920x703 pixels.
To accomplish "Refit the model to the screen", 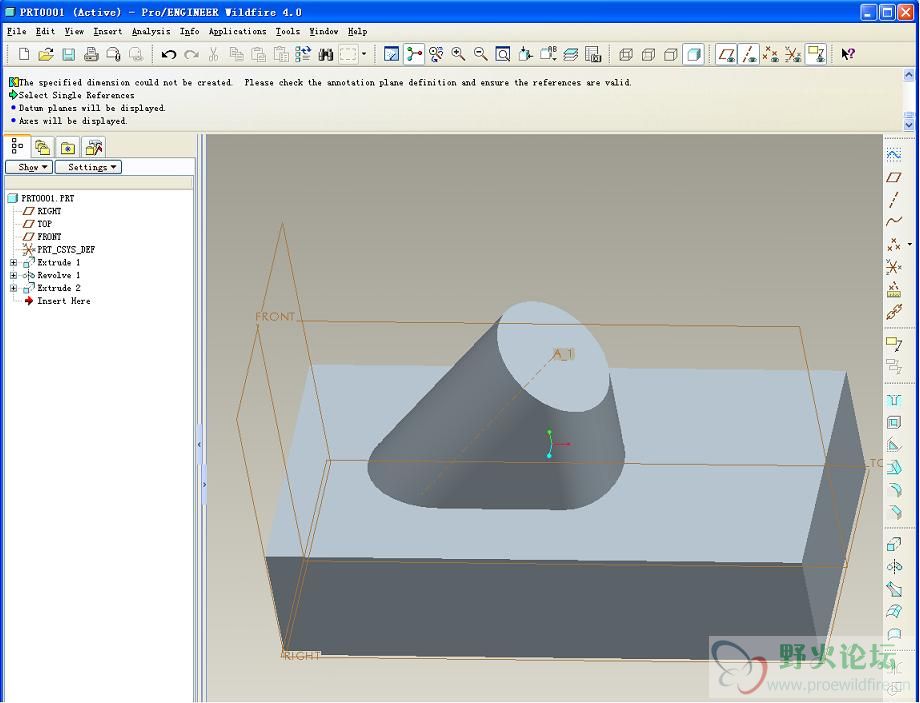I will tap(503, 55).
